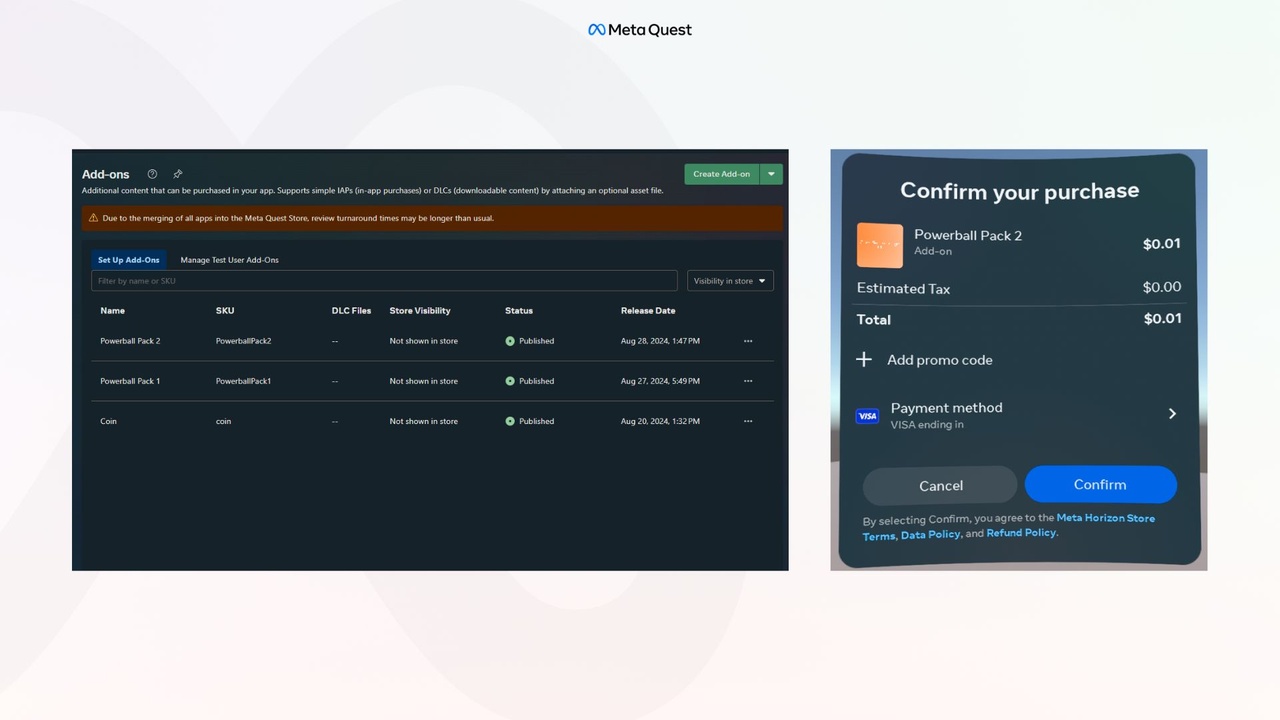Select the Powerball Pack 1 name cell

[130, 381]
